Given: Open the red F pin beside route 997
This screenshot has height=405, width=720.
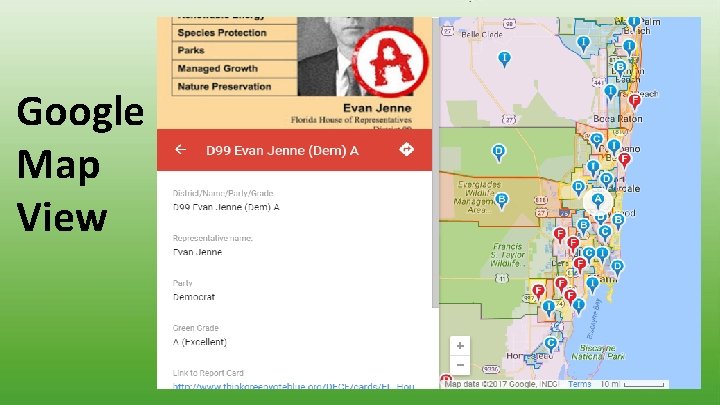Looking at the screenshot, I should pos(538,292).
